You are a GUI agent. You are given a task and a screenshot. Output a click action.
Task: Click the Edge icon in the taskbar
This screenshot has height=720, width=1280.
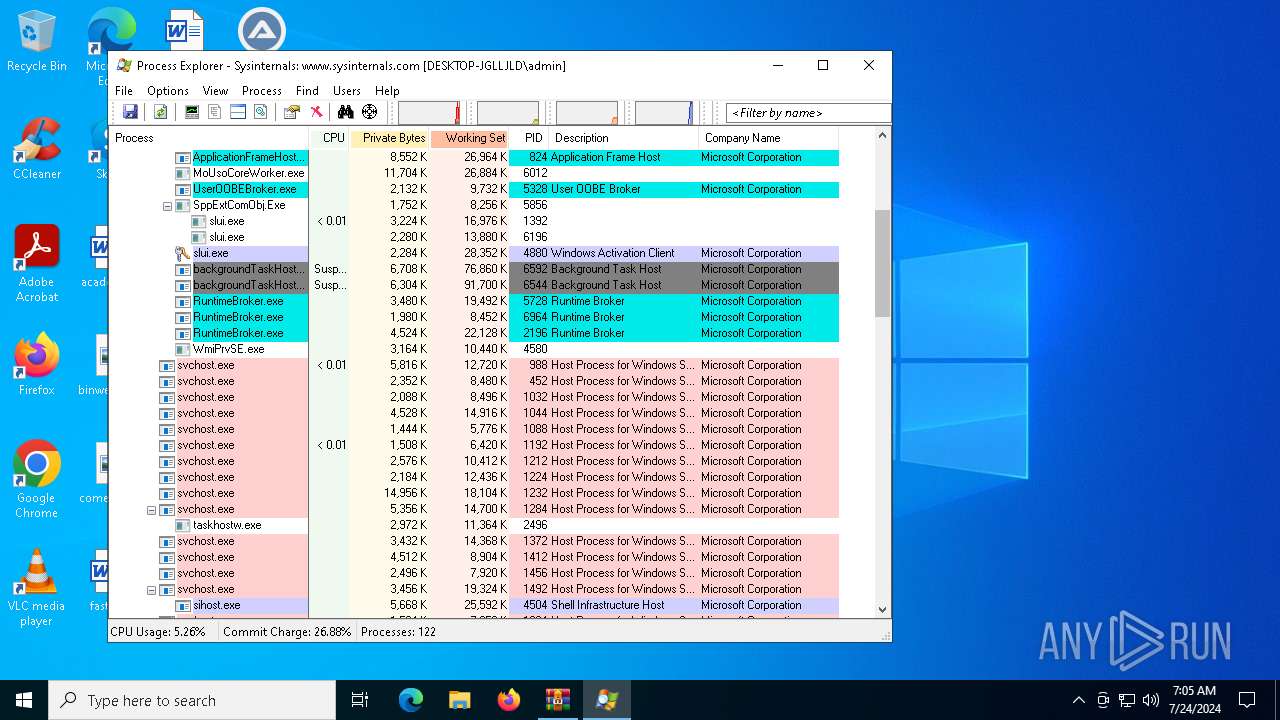411,700
